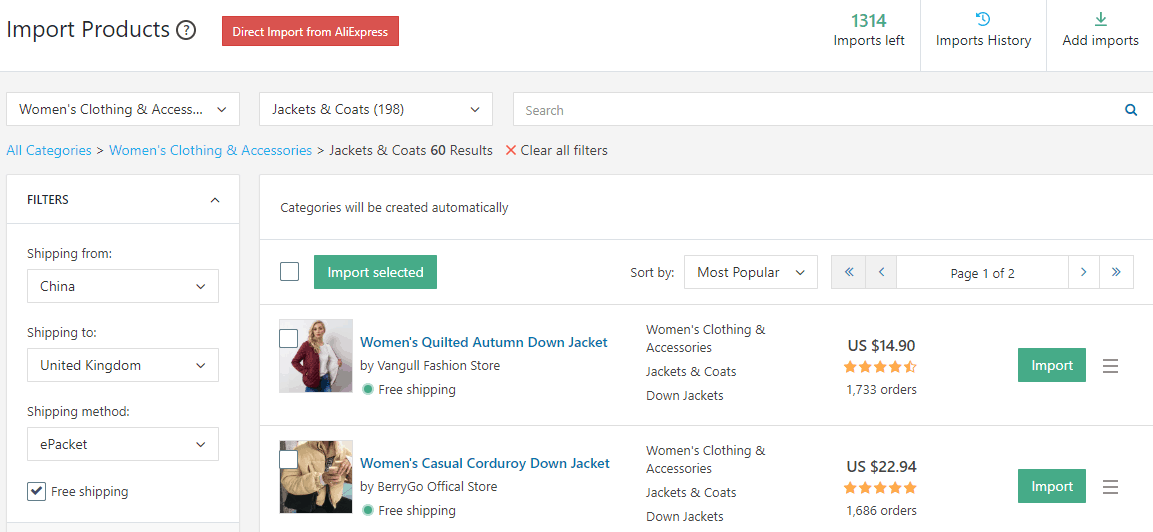Open options menu for Quilted Autumn Jacket
Screen dimensions: 1153x532
pyautogui.click(x=1110, y=366)
